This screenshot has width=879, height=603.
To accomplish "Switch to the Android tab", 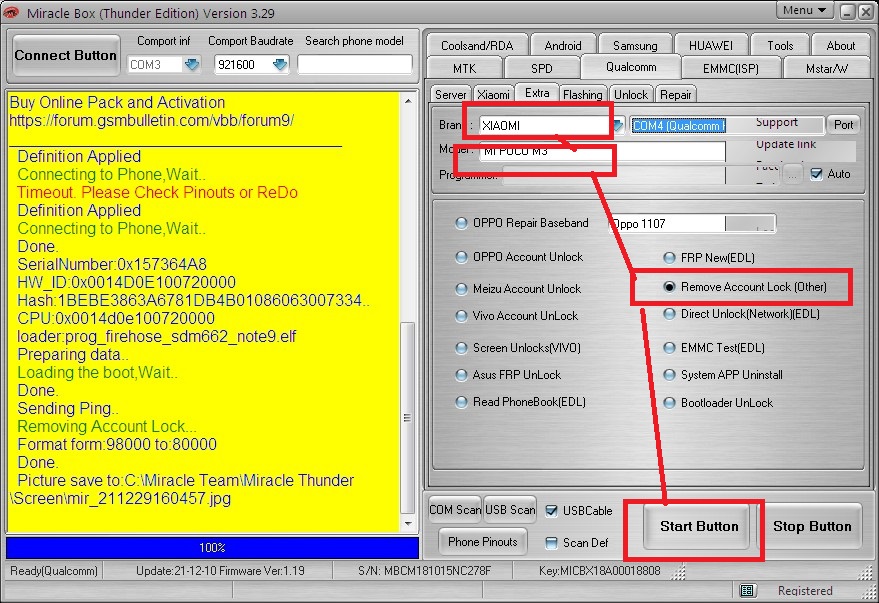I will 563,45.
